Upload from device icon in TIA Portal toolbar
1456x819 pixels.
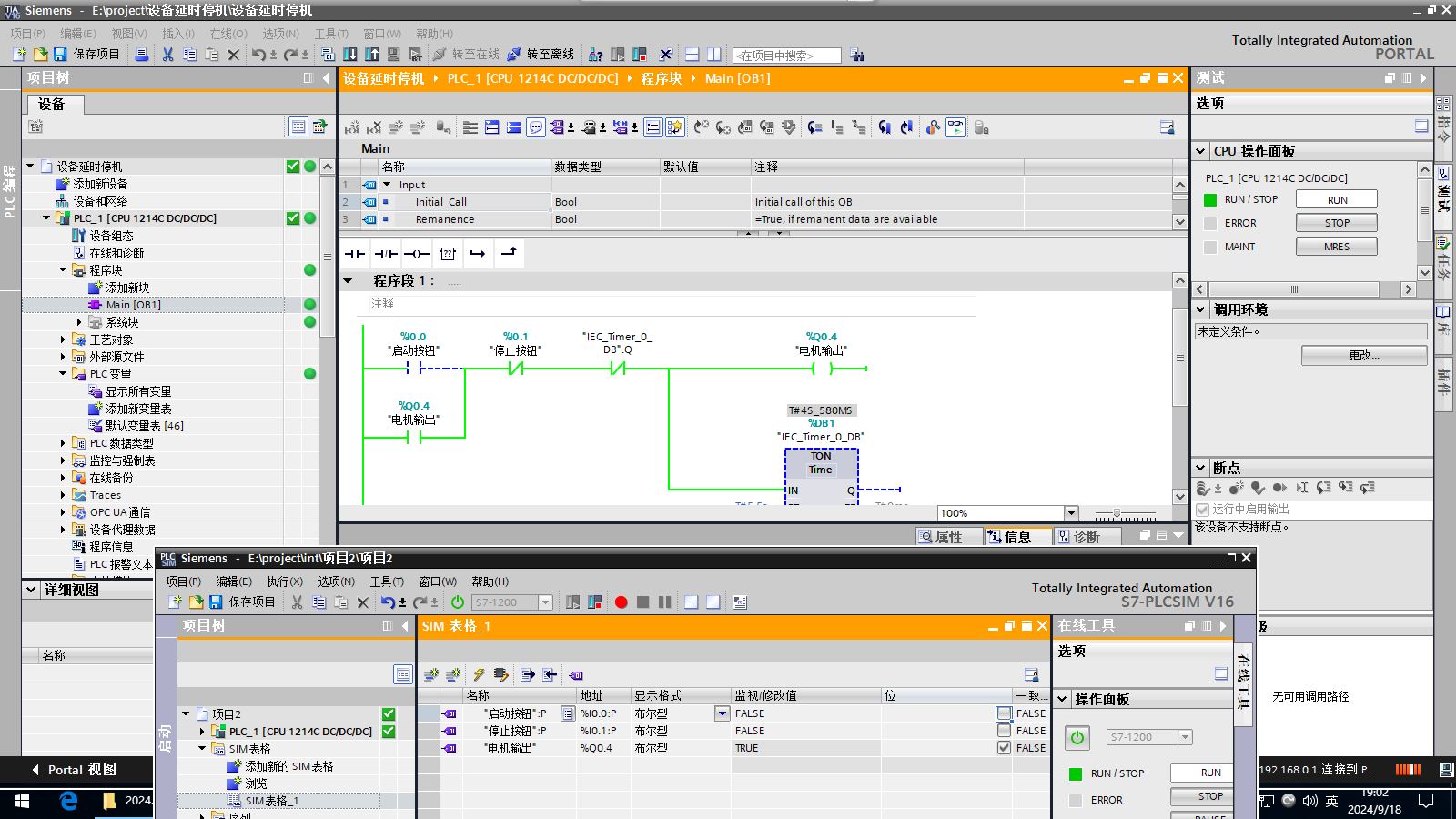pyautogui.click(x=372, y=55)
